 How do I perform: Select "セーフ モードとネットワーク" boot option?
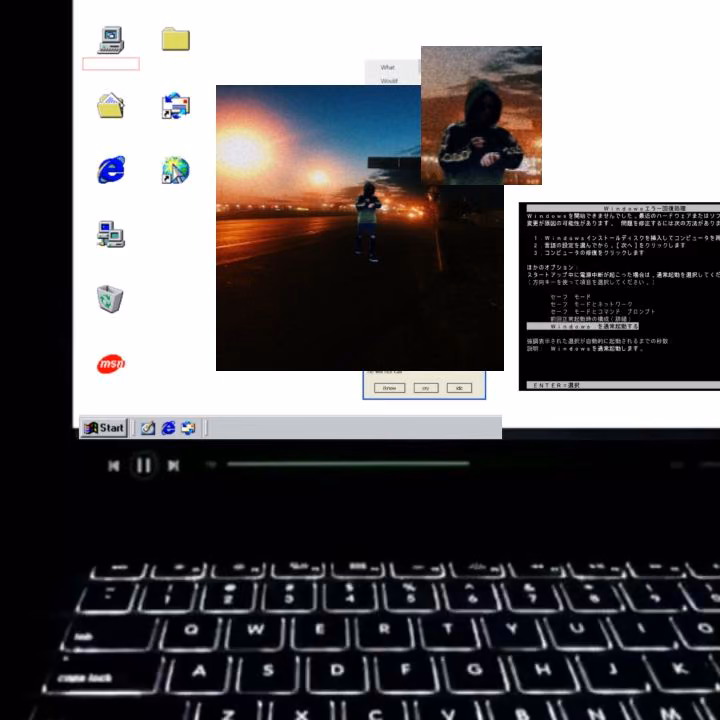(x=591, y=304)
